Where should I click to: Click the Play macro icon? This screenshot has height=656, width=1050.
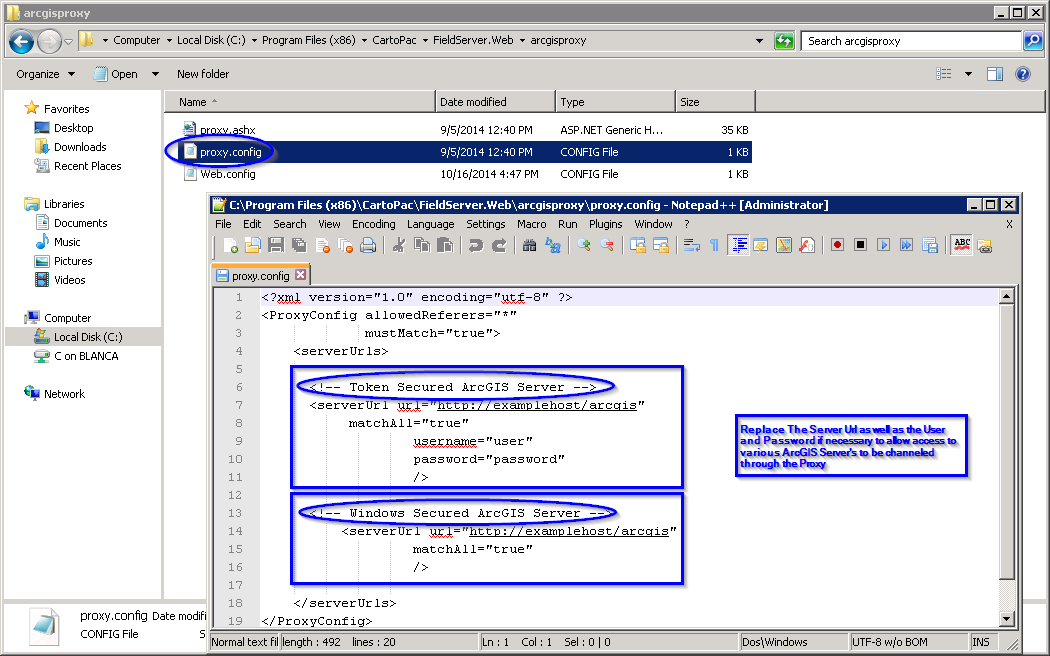(883, 245)
